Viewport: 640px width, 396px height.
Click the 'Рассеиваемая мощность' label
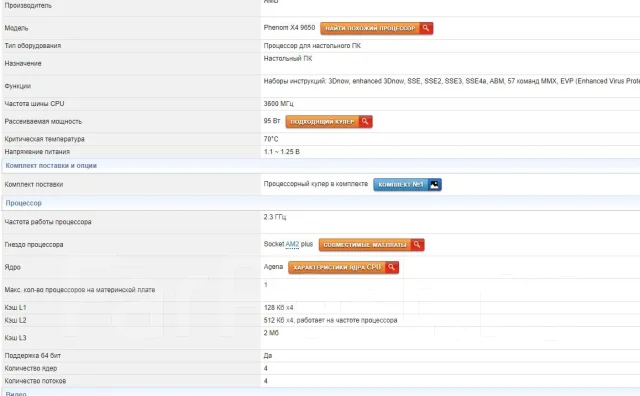tap(43, 121)
